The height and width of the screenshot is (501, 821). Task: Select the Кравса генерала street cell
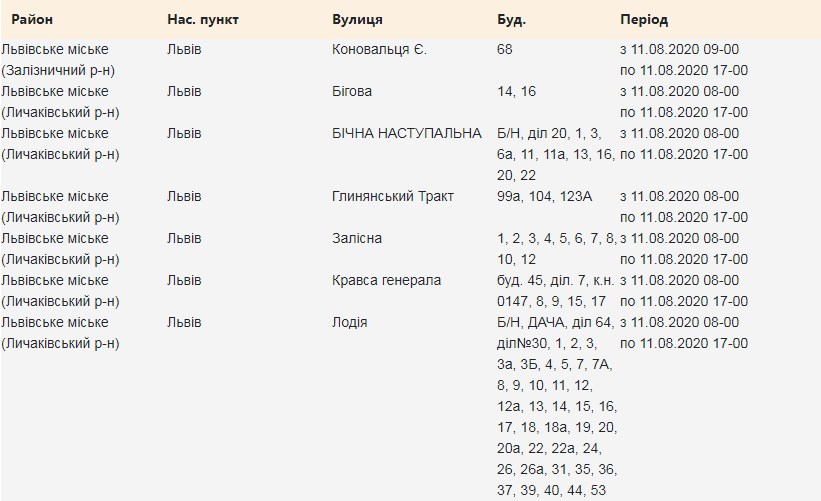(386, 280)
